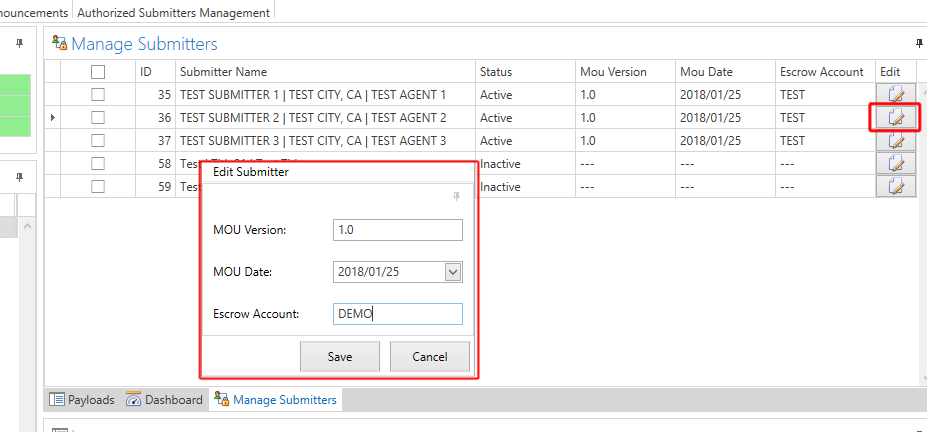Click edit icon for TEST SUBMITTER 2

(896, 117)
